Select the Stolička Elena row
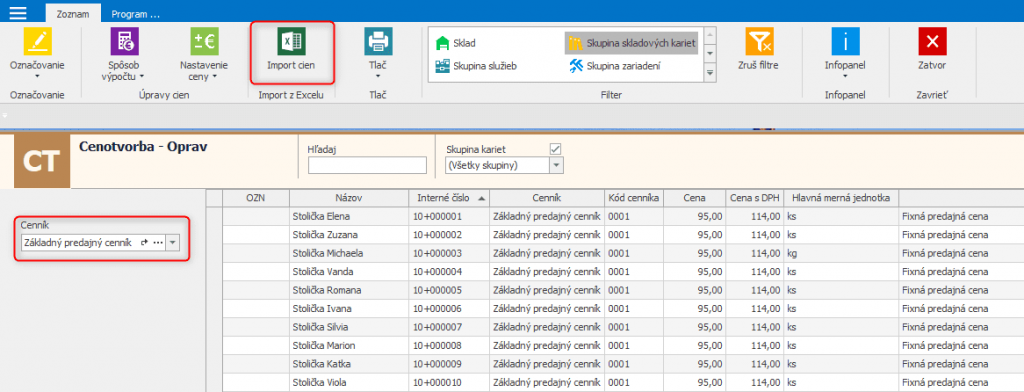Viewport: 1024px width, 392px height. tap(615, 216)
